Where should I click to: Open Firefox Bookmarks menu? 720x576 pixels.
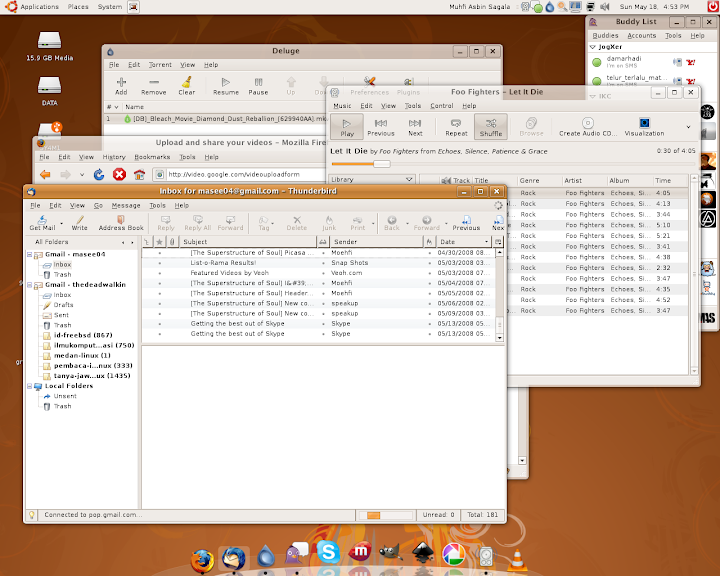(152, 157)
